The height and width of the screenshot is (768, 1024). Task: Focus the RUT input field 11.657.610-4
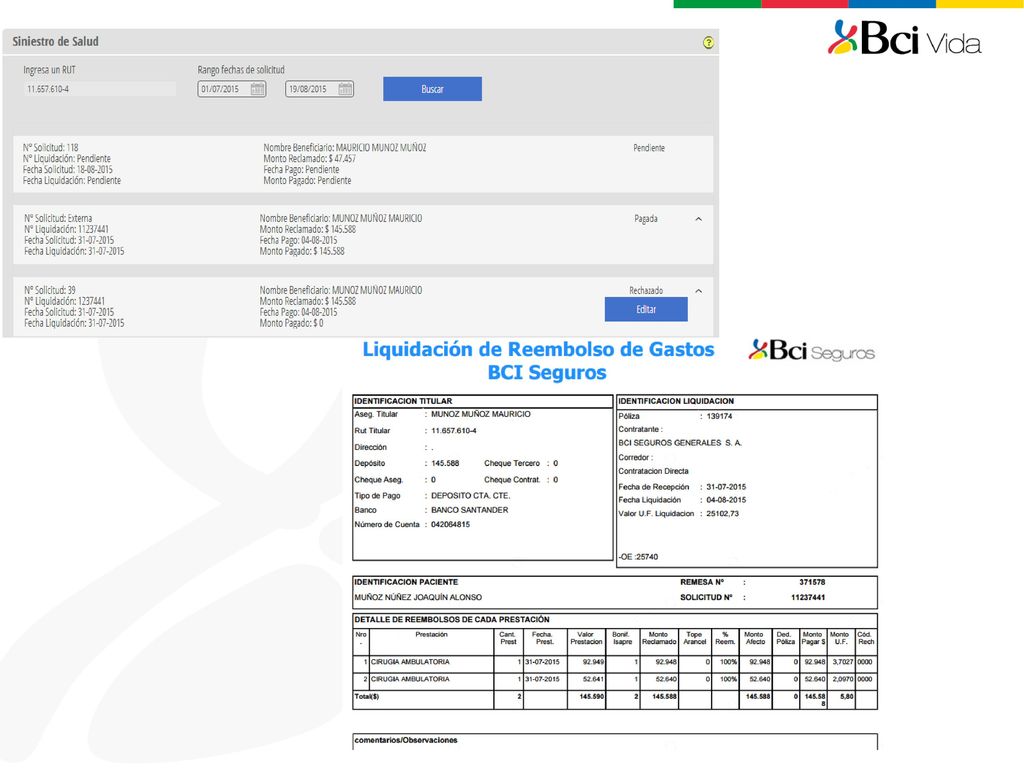coord(99,89)
